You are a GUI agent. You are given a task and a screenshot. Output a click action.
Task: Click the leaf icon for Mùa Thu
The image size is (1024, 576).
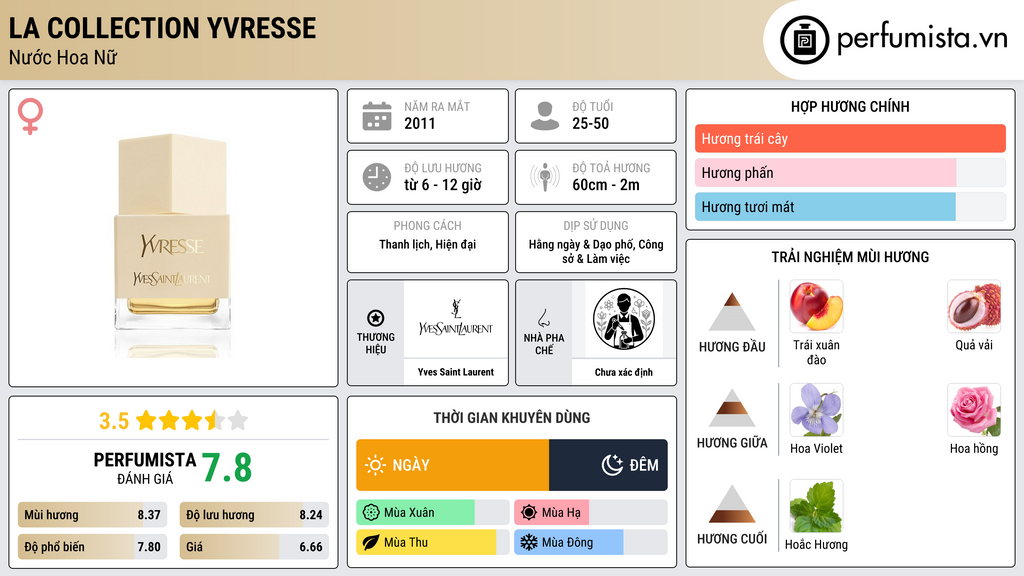pos(371,542)
